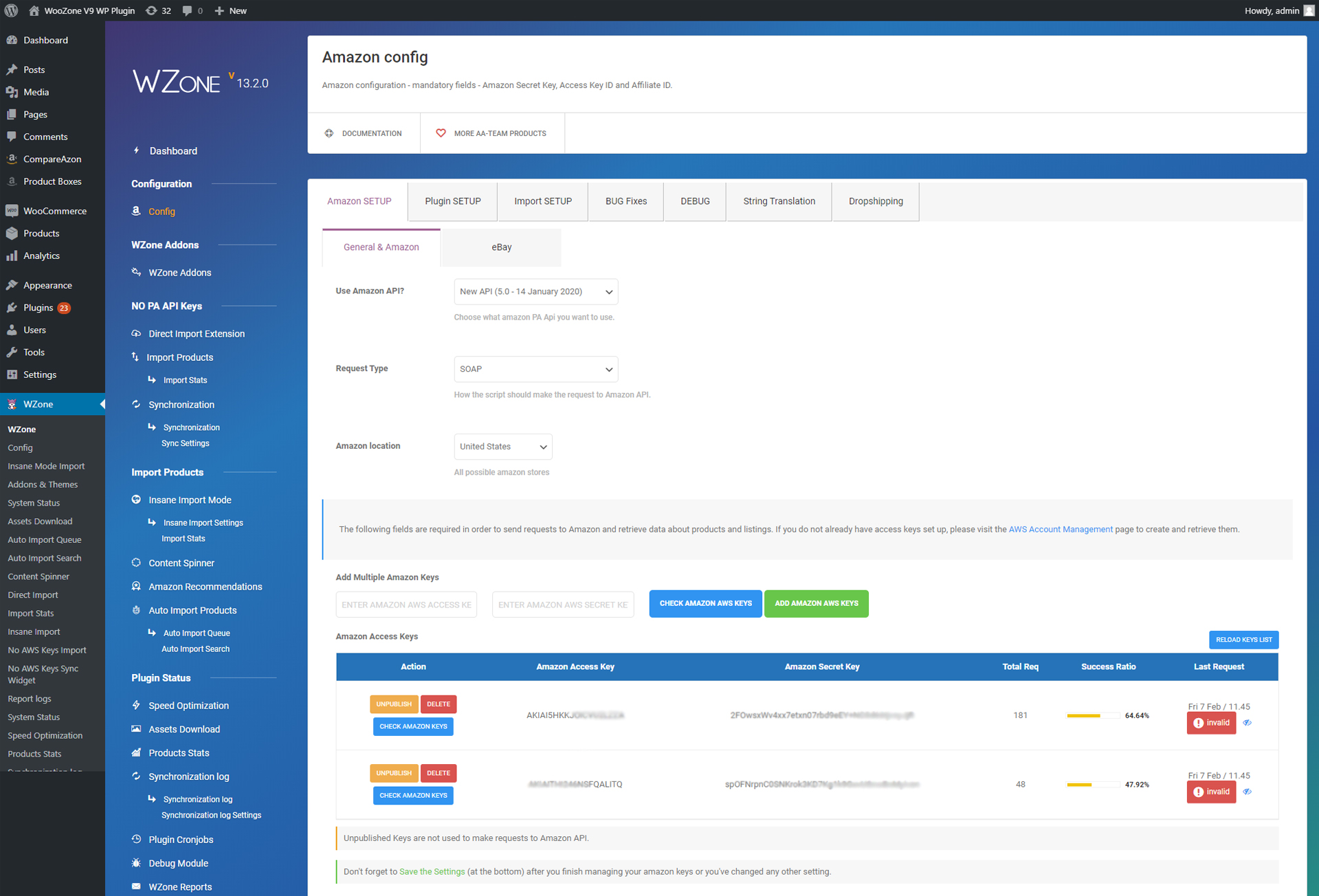The height and width of the screenshot is (896, 1319).
Task: Click the Dashboard gauge icon in WP sidebar
Action: 12,40
